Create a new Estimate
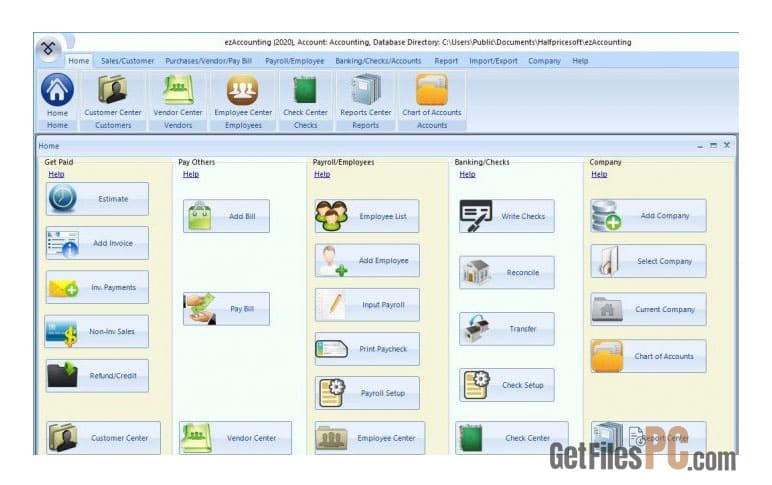 tap(97, 199)
